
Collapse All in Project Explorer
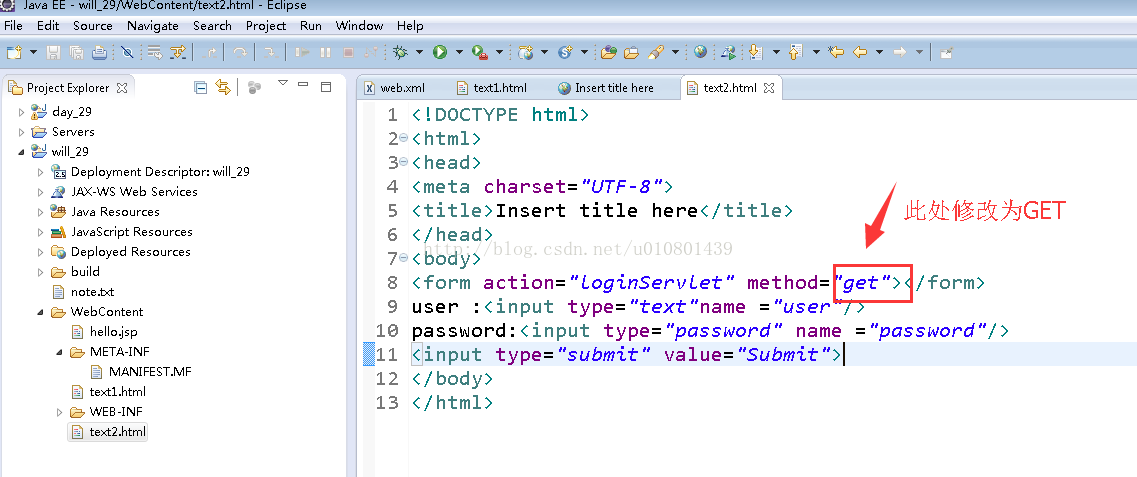201,88
